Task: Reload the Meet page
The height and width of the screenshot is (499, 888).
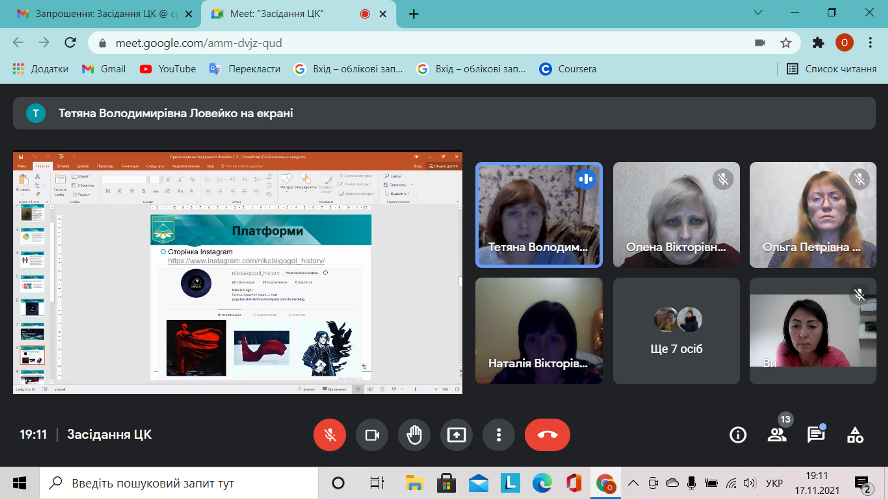Action: (x=70, y=42)
